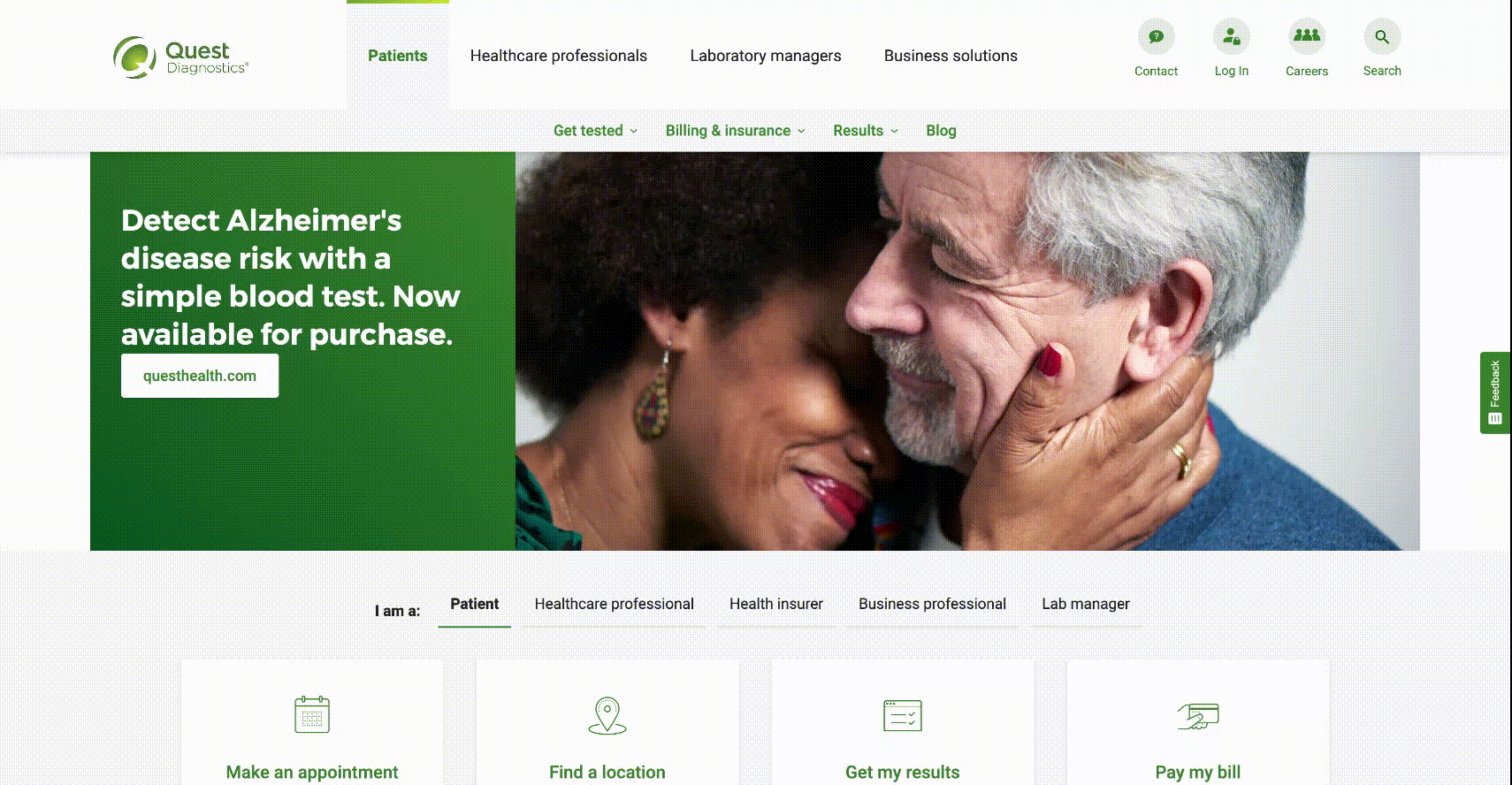Click the map pin location icon

[x=607, y=715]
